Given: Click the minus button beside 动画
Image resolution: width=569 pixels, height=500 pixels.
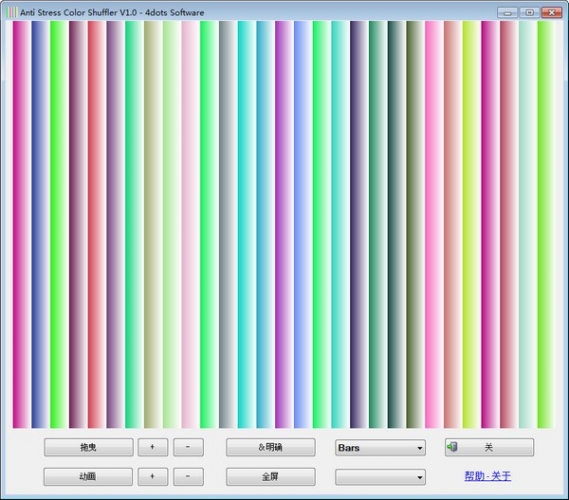Looking at the screenshot, I should [x=188, y=476].
